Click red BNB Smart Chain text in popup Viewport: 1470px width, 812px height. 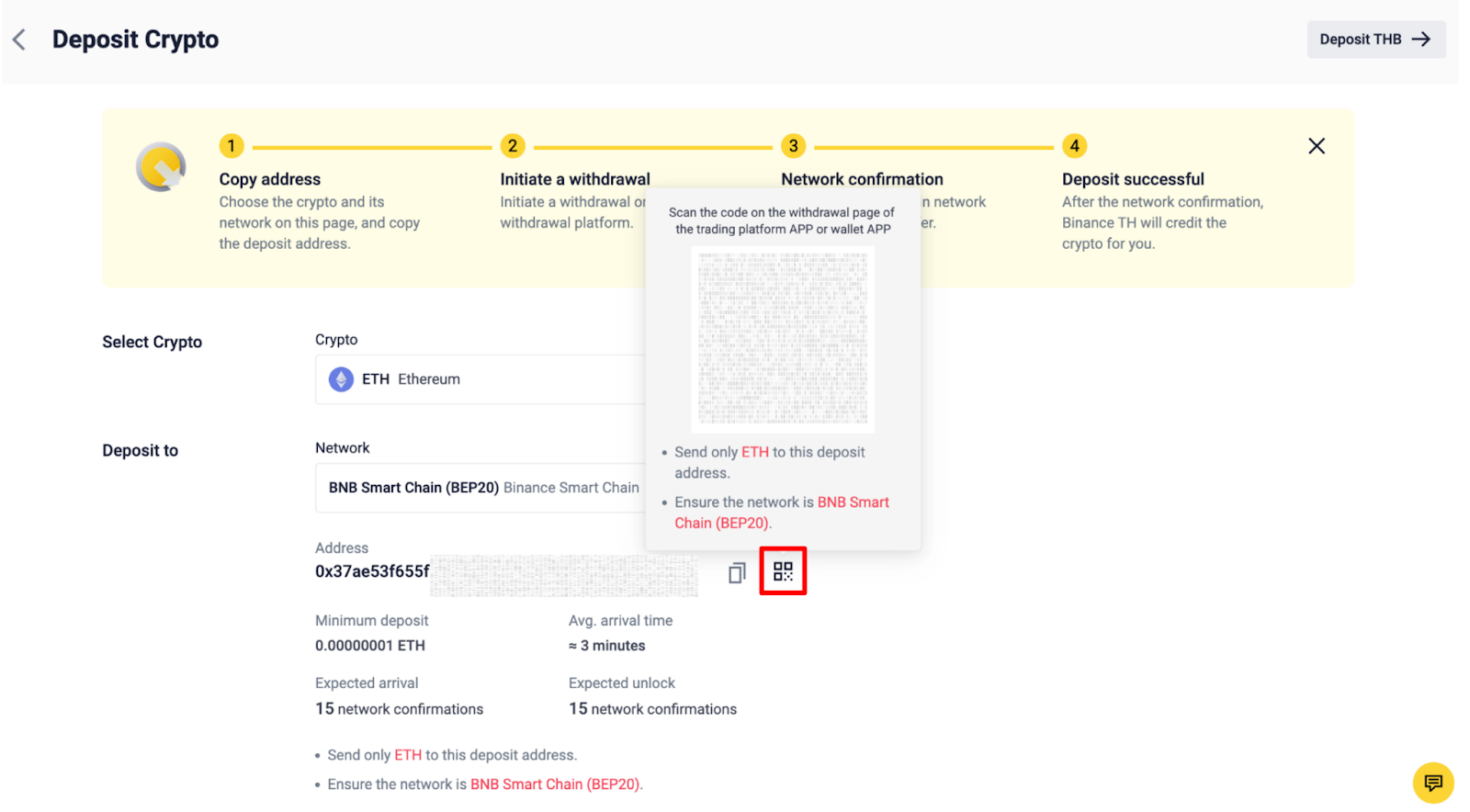[x=853, y=502]
